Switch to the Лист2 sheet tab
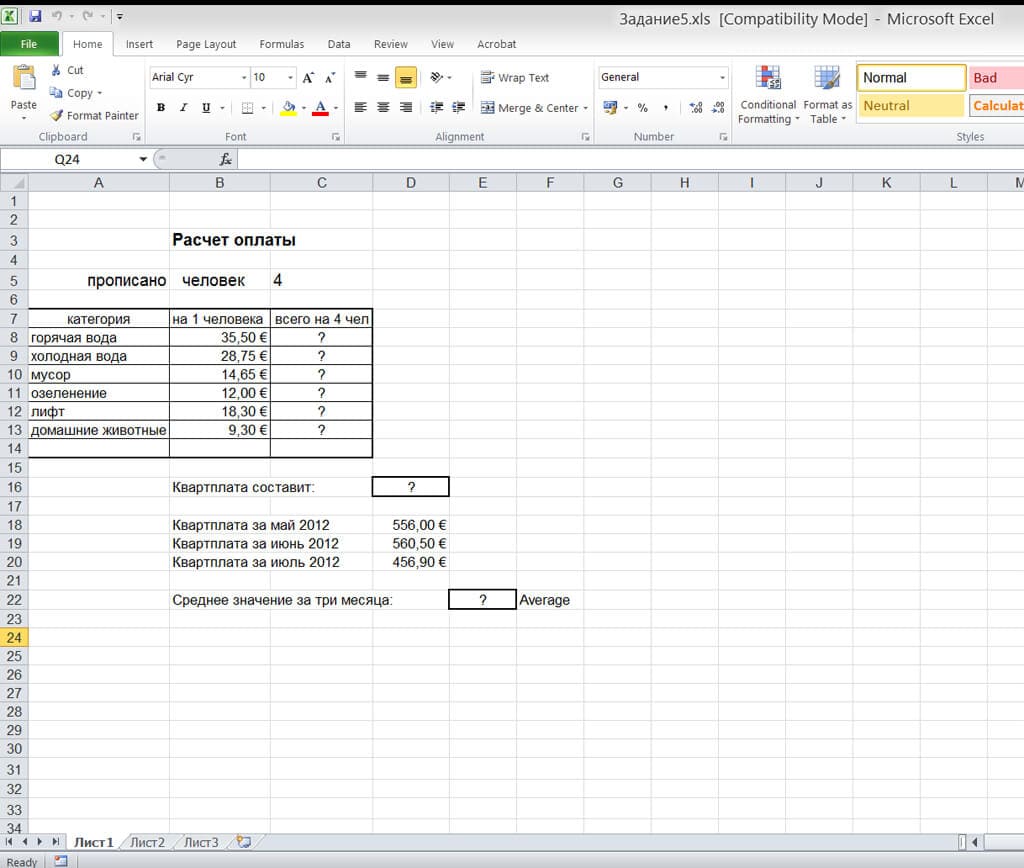Screen dimensions: 1024x868 pyautogui.click(x=147, y=842)
